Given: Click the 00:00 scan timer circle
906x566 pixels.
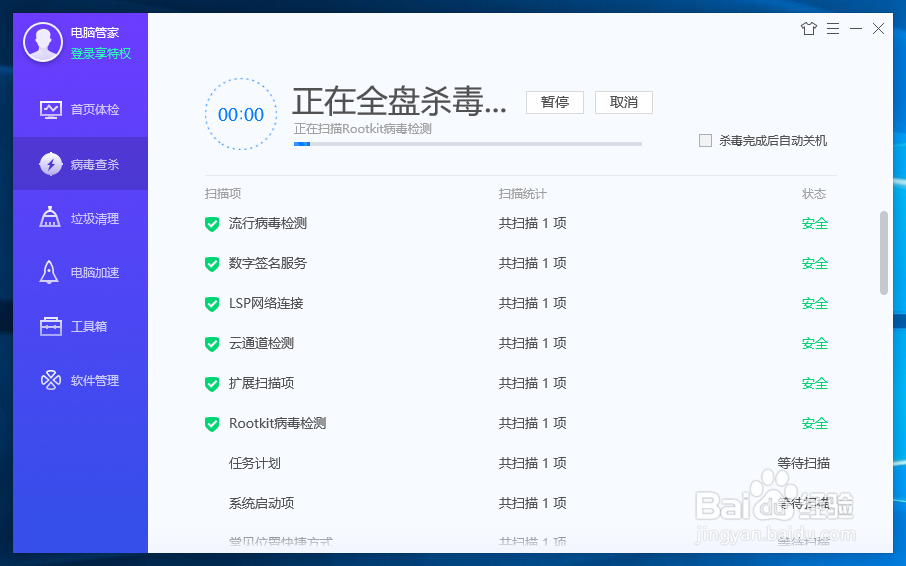Looking at the screenshot, I should 241,114.
